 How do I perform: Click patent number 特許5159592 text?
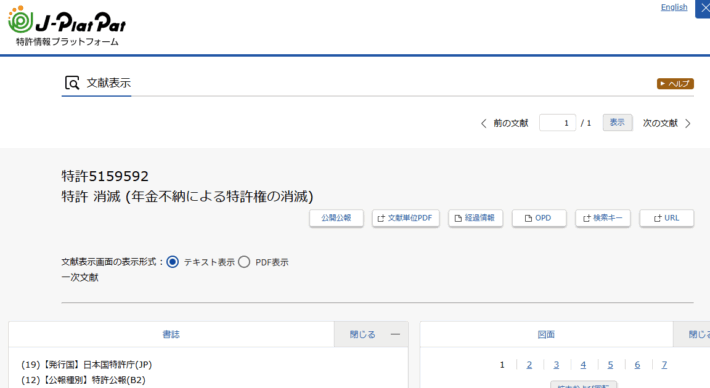tap(105, 176)
